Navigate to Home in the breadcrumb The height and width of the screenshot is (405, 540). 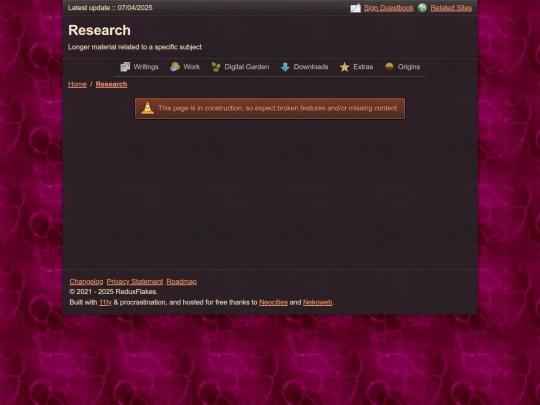click(x=77, y=84)
